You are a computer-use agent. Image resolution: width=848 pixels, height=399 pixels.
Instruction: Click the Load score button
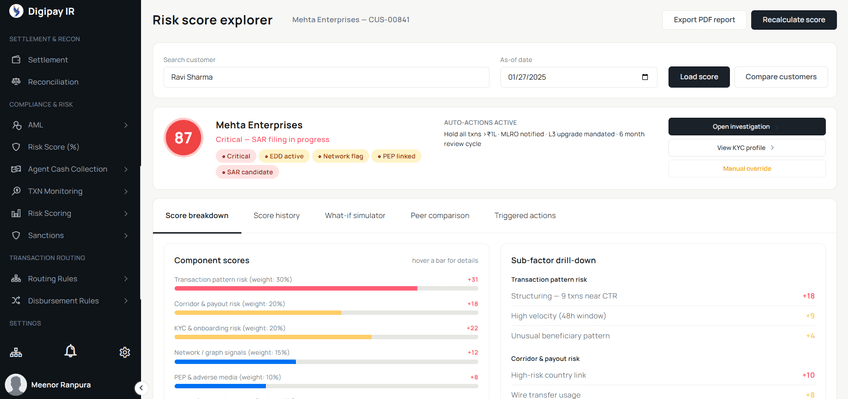pos(699,77)
